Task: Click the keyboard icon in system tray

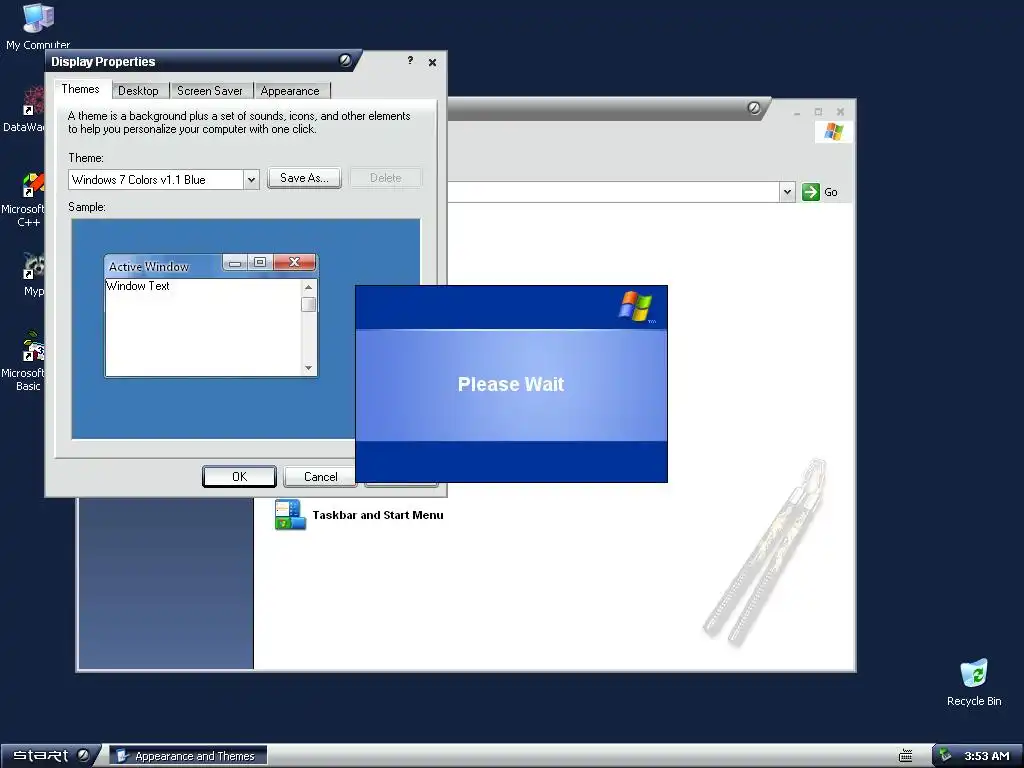Action: (x=905, y=756)
